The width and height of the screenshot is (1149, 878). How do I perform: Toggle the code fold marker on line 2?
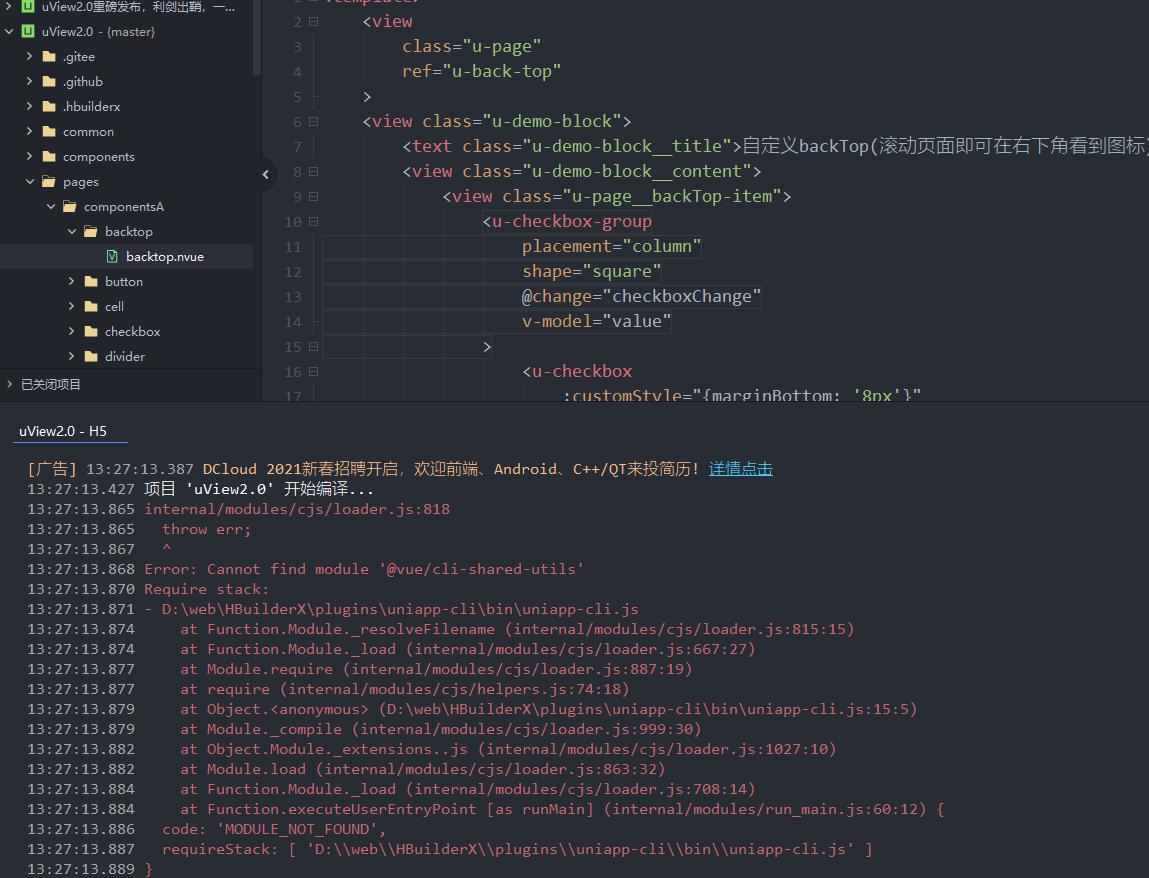(x=314, y=22)
